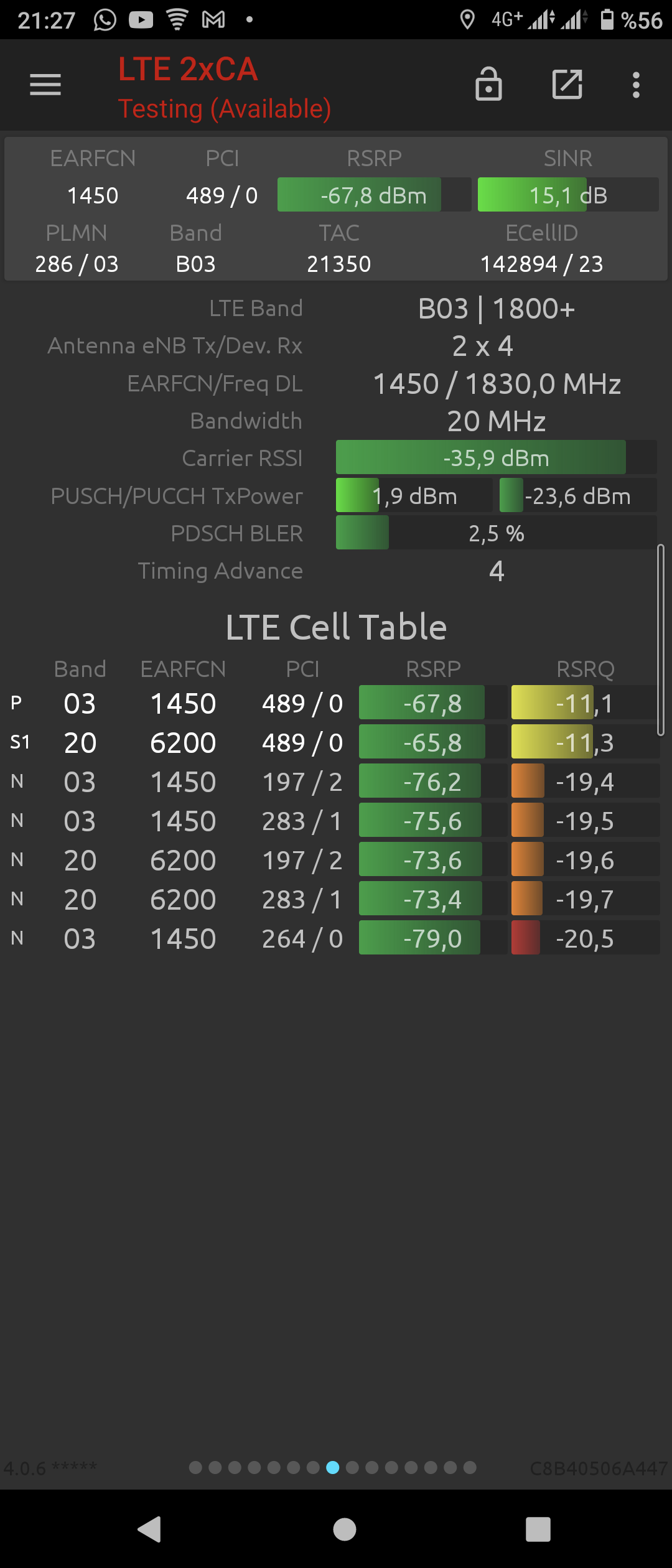Tap the recent apps square button
This screenshot has height=1568, width=672.
[538, 1529]
